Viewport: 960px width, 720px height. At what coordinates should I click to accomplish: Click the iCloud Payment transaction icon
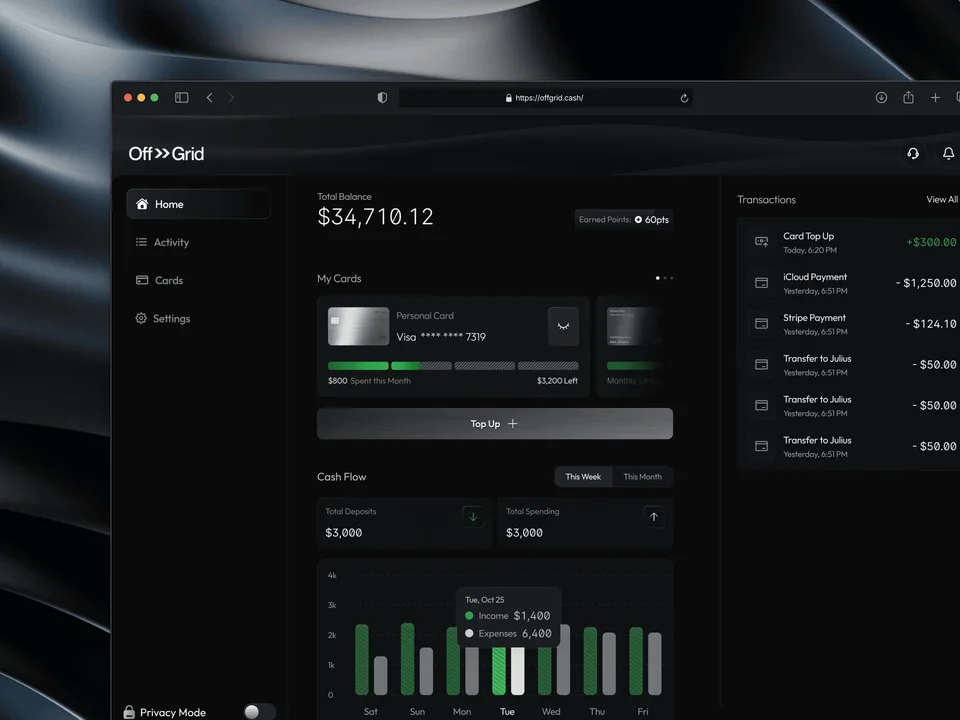(x=762, y=283)
